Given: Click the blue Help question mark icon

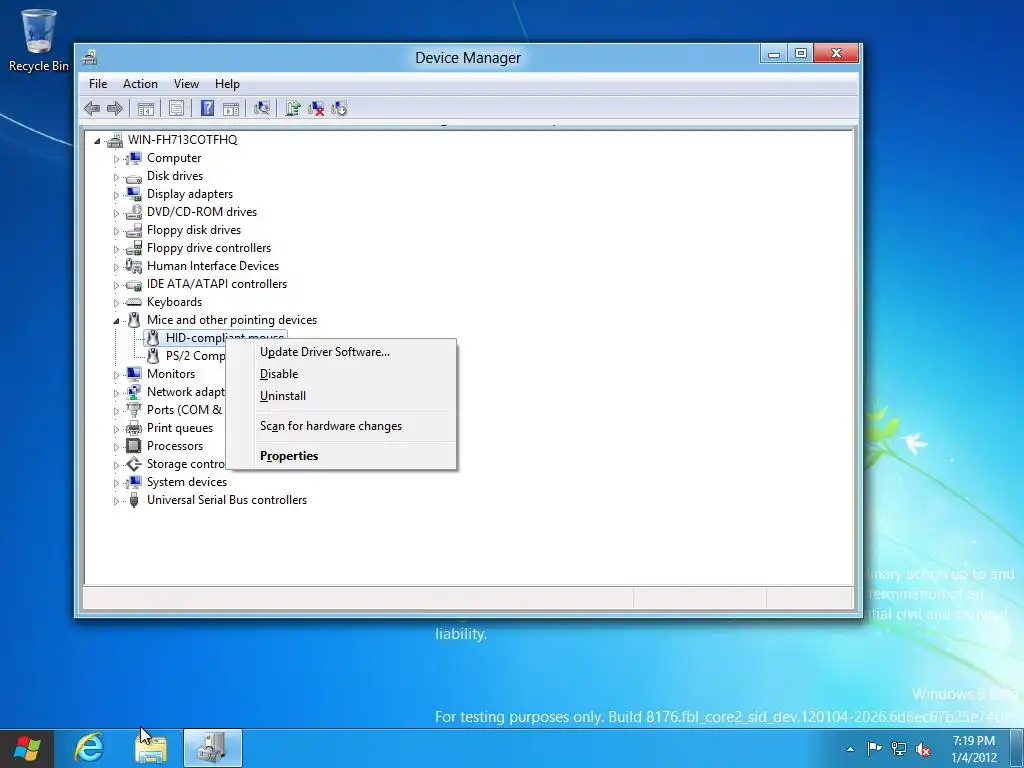Looking at the screenshot, I should [x=207, y=108].
